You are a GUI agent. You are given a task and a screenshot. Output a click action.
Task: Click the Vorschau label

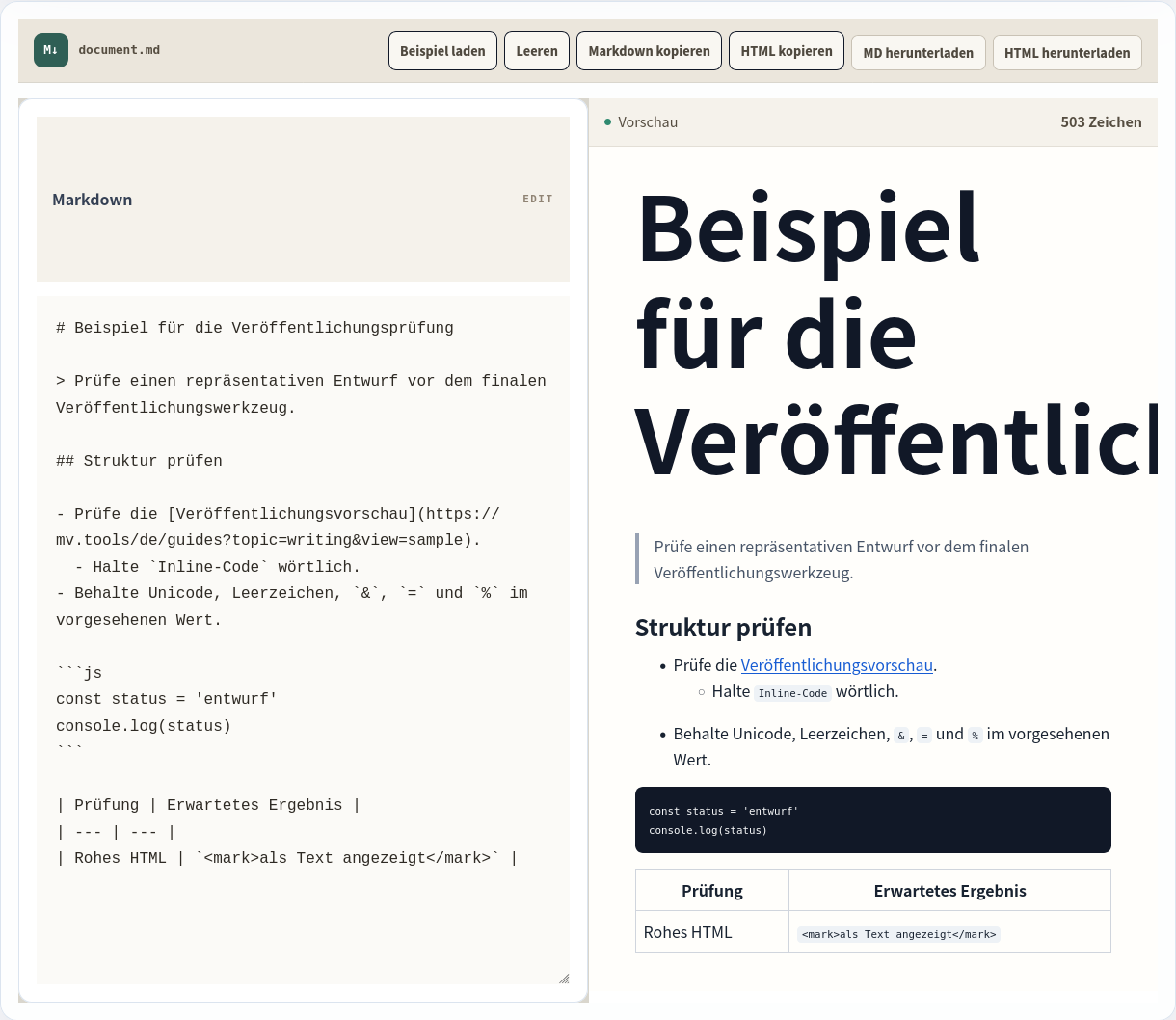coord(648,122)
